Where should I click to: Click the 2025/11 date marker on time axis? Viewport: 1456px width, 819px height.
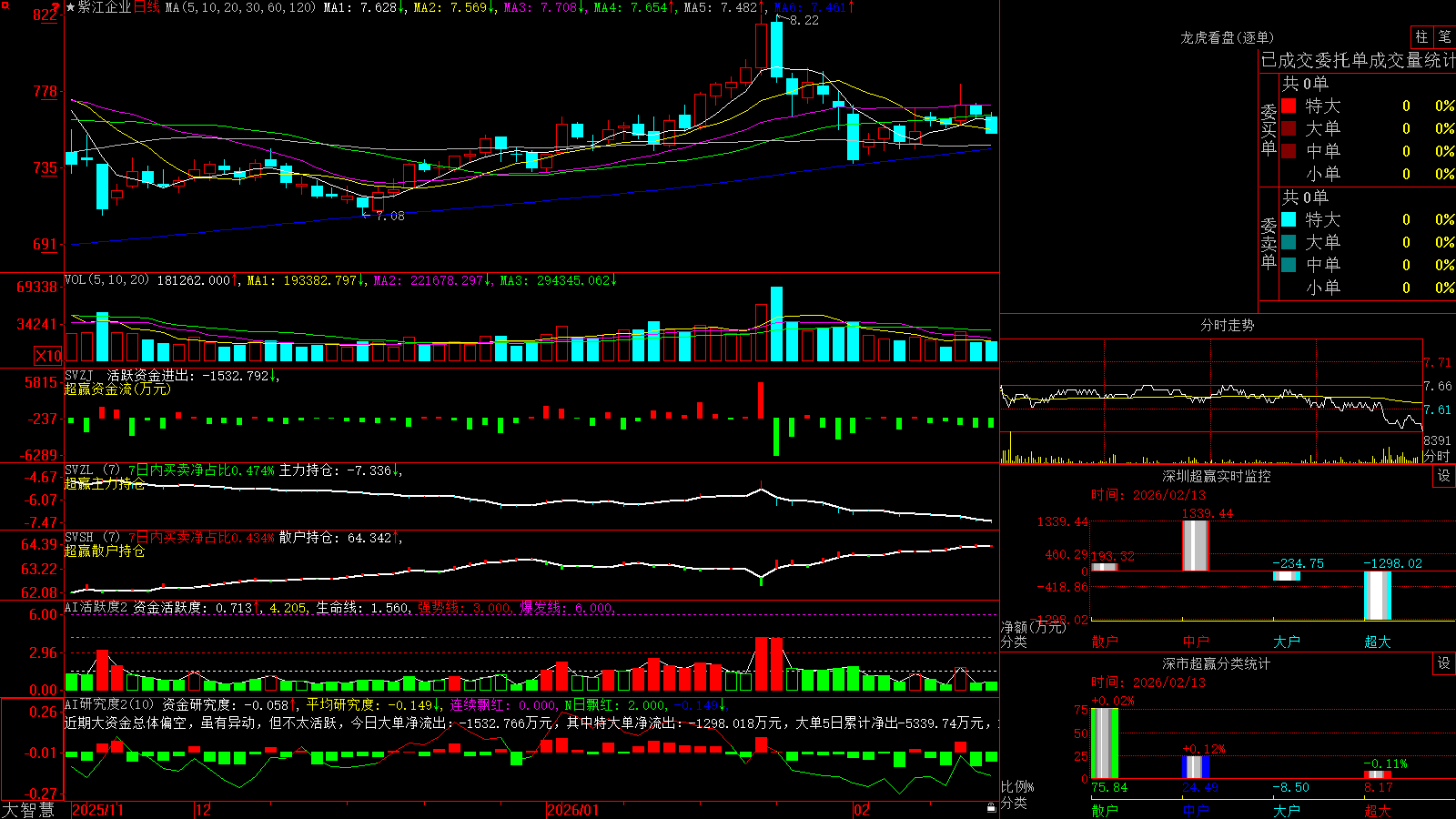point(97,810)
